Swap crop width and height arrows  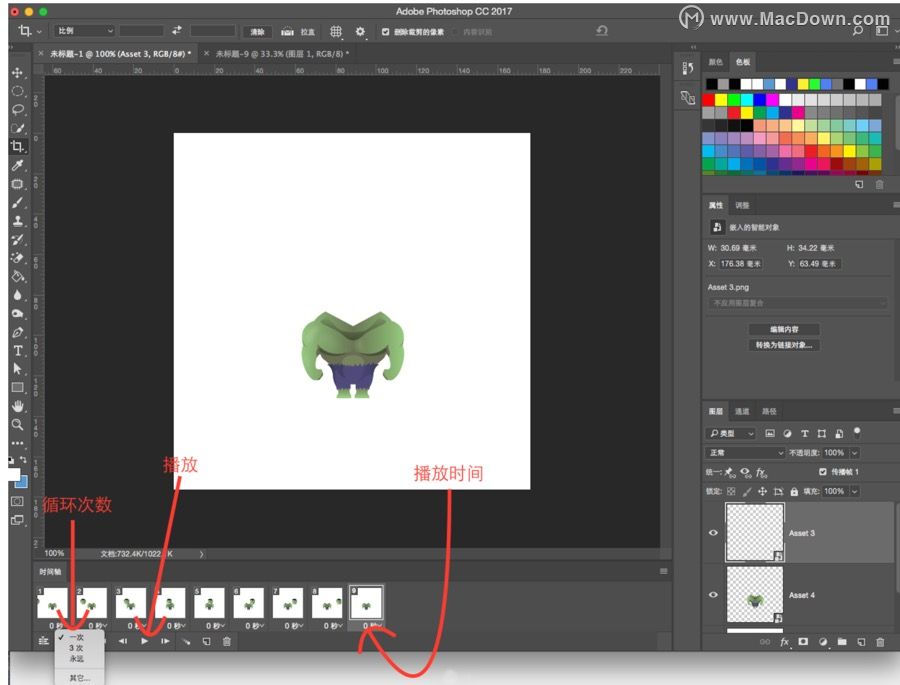coord(176,30)
